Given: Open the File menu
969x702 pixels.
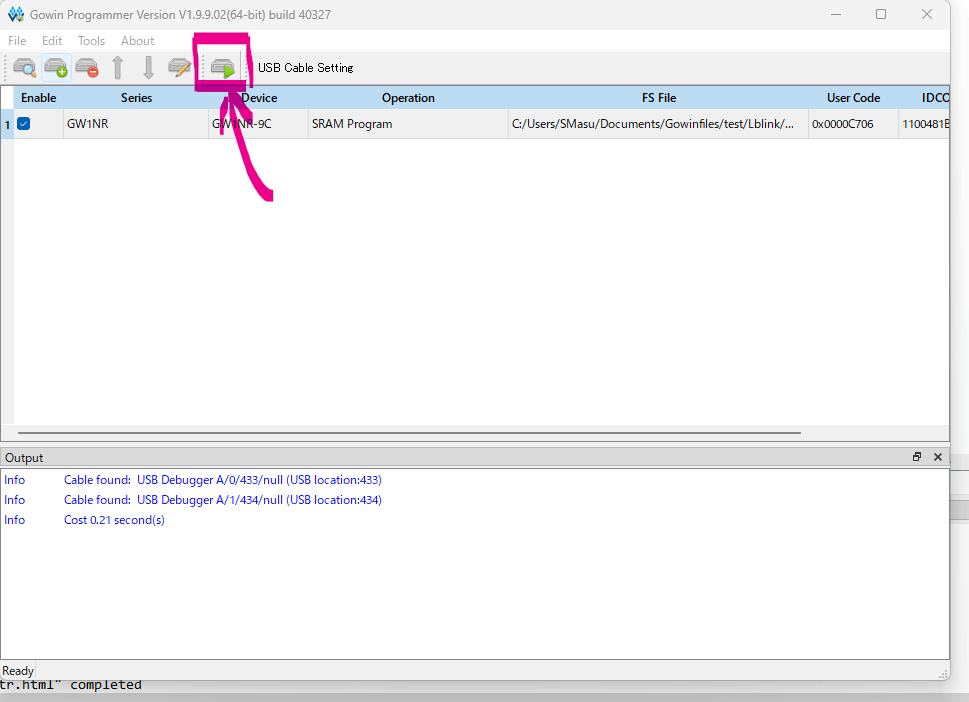Looking at the screenshot, I should click(17, 41).
